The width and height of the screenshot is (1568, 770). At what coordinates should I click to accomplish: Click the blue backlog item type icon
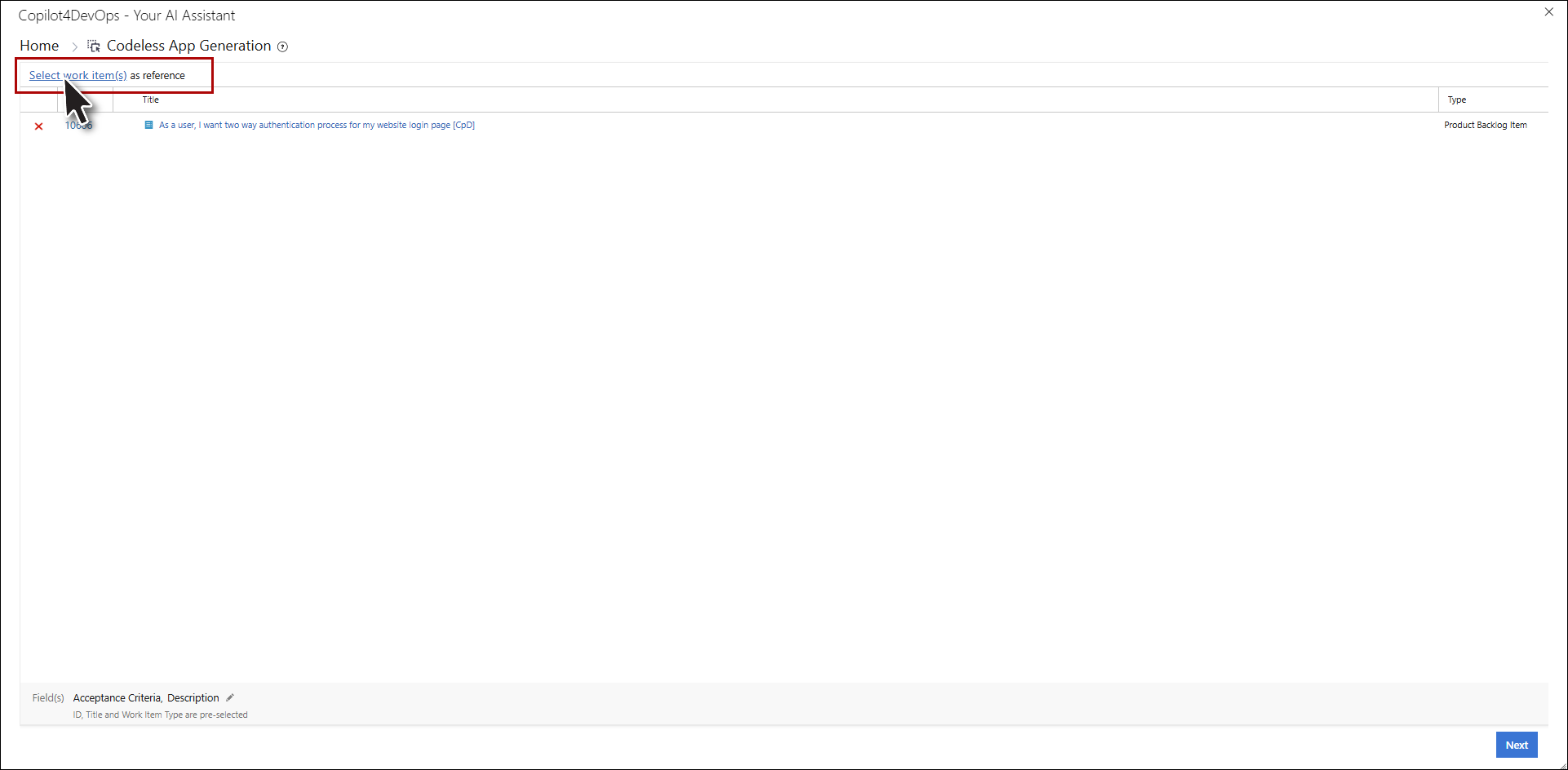pos(148,125)
